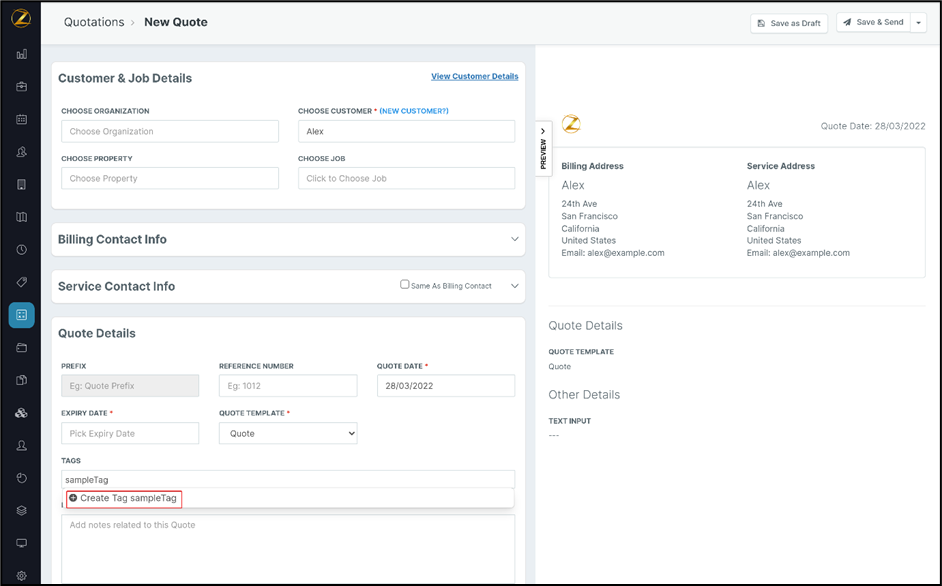Click the monitor icon in sidebar

point(22,544)
